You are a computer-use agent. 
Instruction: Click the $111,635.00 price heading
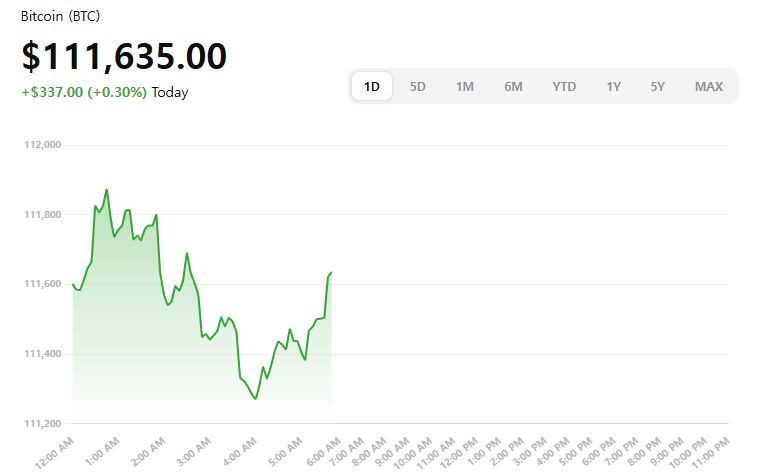[x=124, y=56]
